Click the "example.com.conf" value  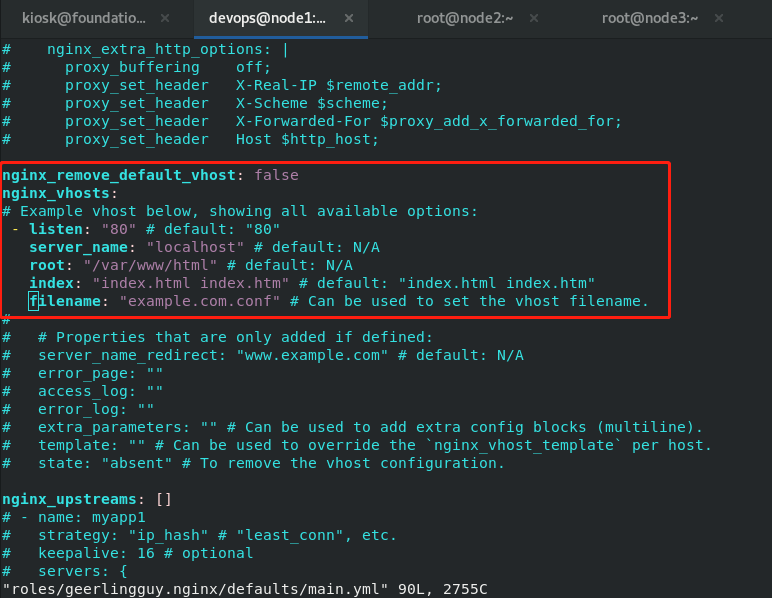199,301
